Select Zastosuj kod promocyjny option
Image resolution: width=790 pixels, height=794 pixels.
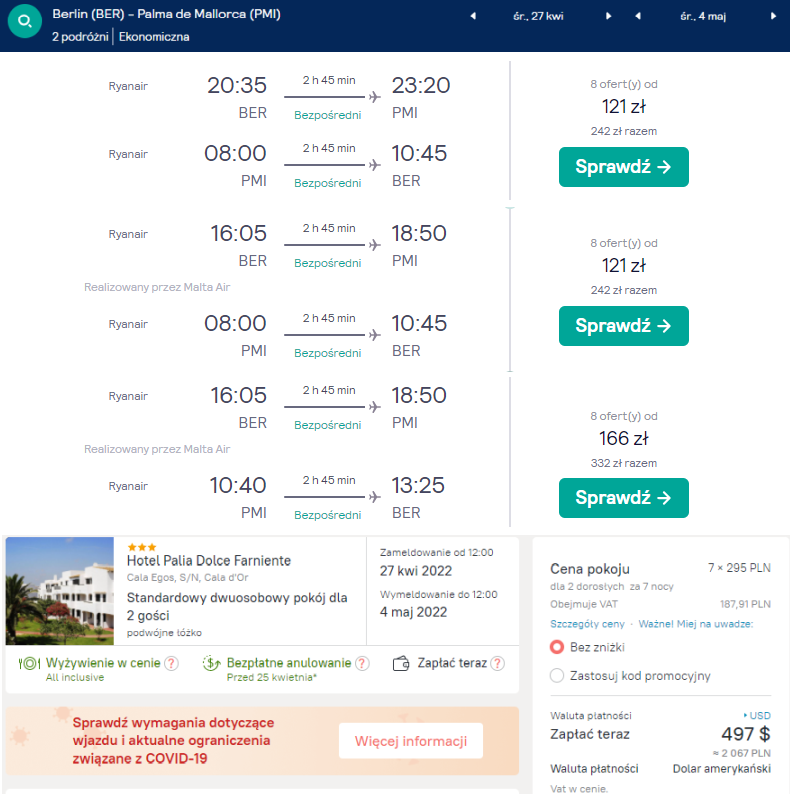pyautogui.click(x=557, y=676)
